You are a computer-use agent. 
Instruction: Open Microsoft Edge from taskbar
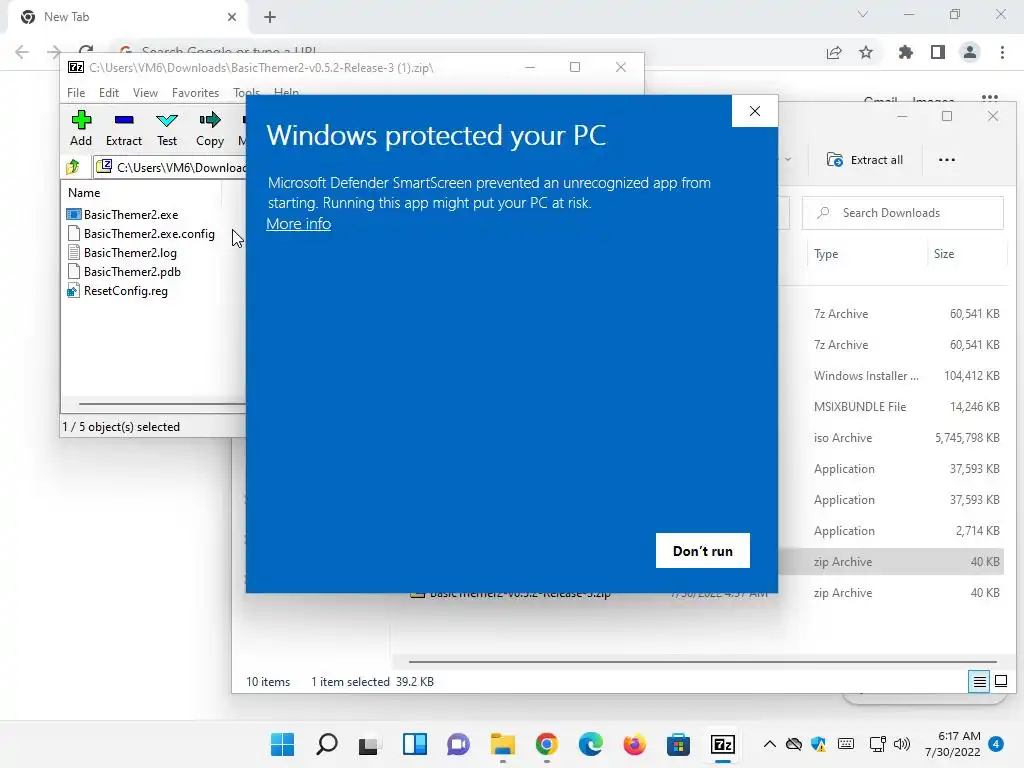click(590, 744)
